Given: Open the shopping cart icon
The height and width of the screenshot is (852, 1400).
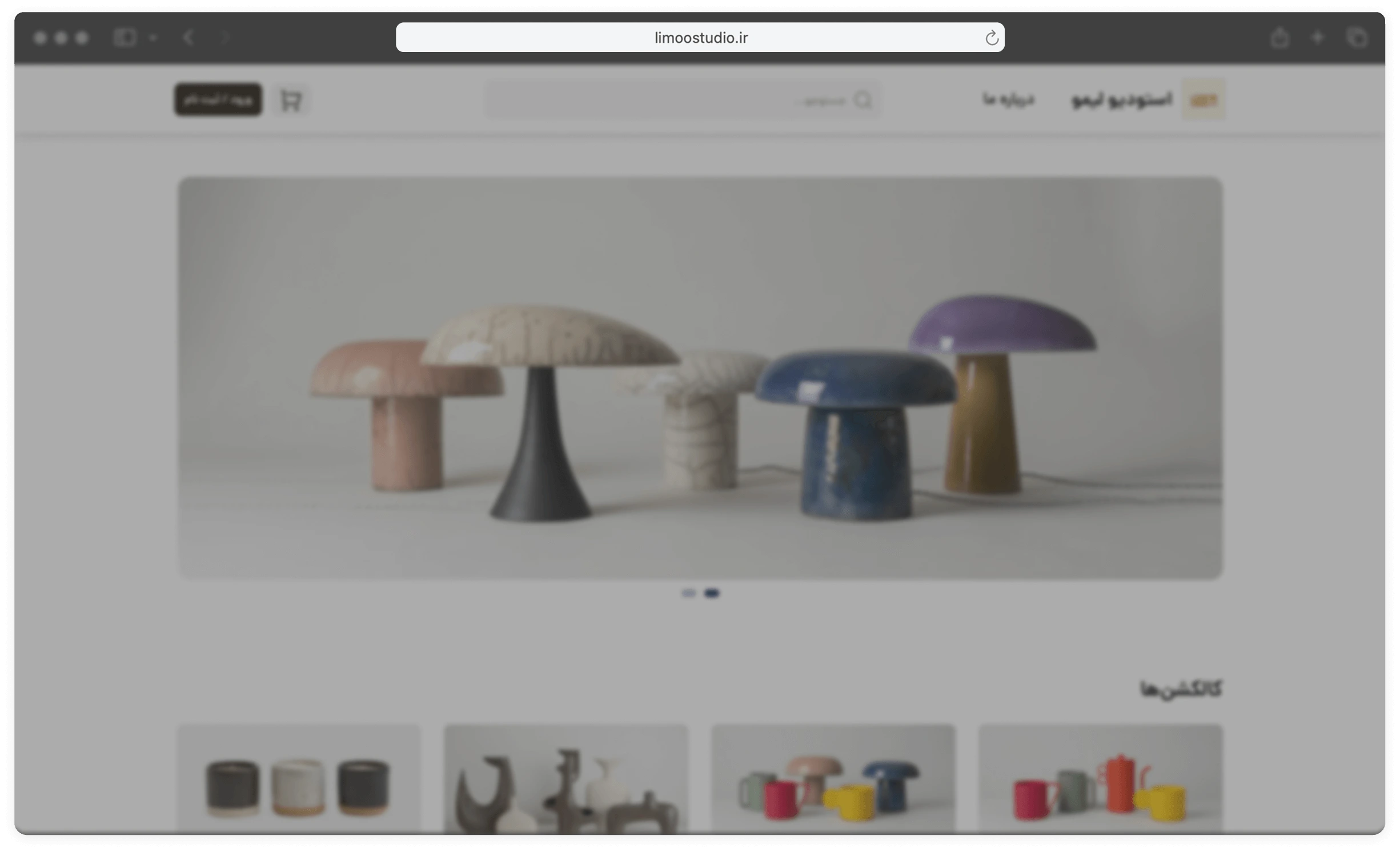Looking at the screenshot, I should coord(291,101).
